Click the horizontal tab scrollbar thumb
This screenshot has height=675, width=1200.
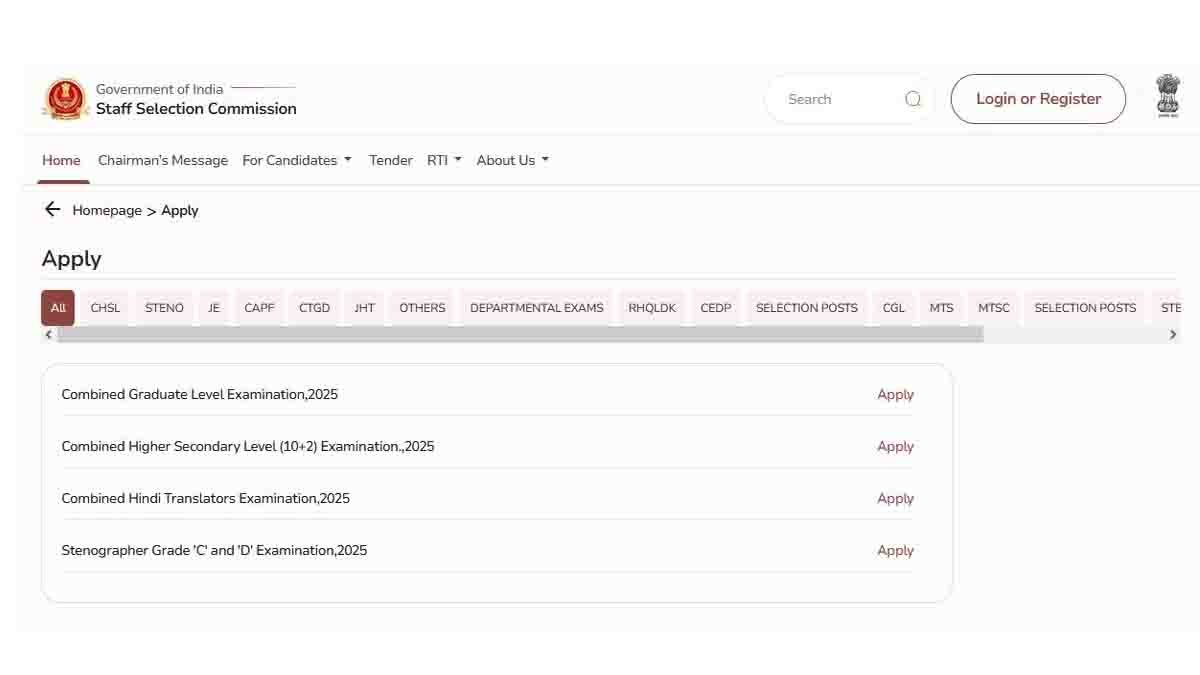point(520,335)
